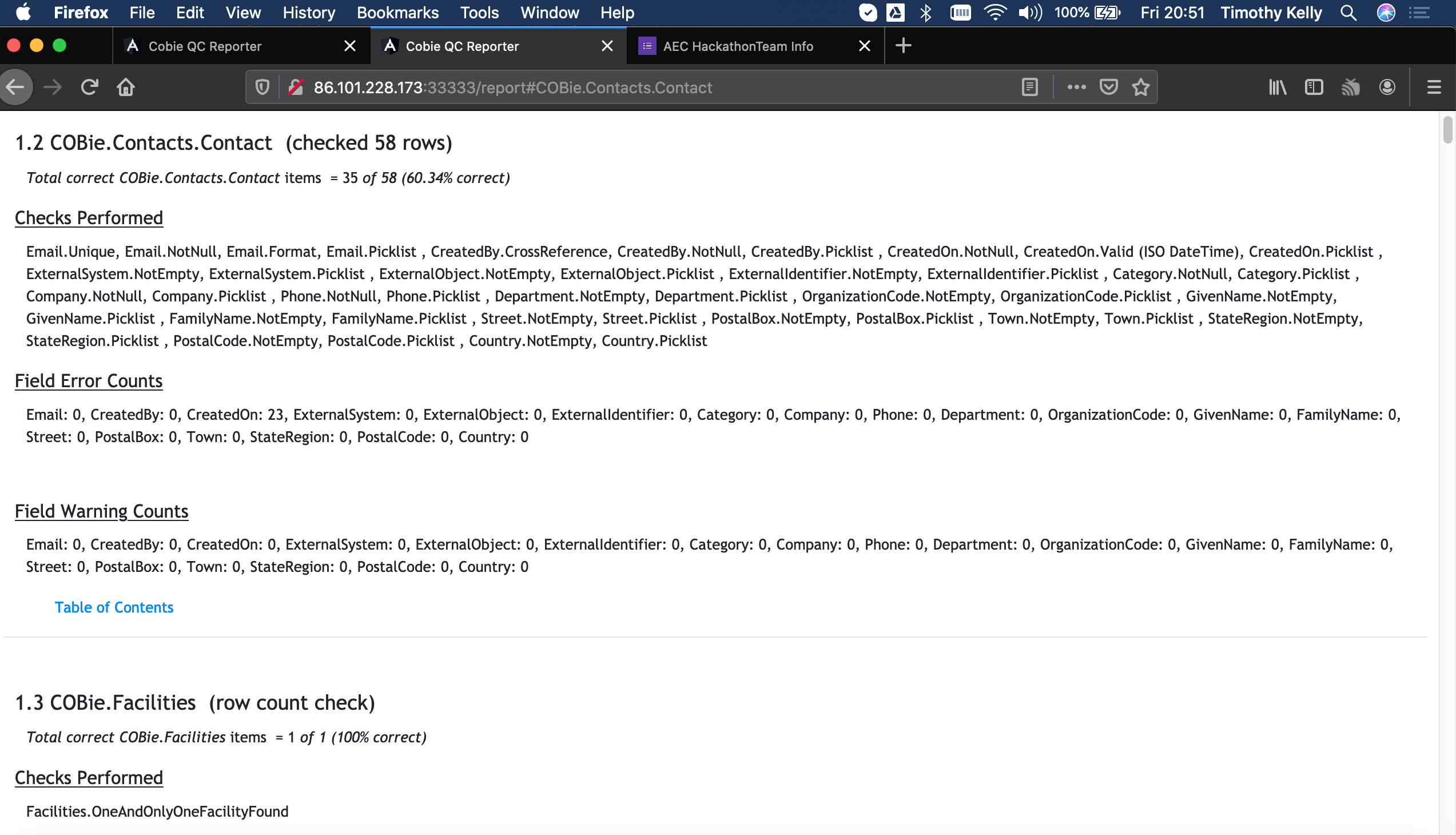Screen dimensions: 1456x835
Task: Open Firefox account profile icon
Action: click(1387, 87)
